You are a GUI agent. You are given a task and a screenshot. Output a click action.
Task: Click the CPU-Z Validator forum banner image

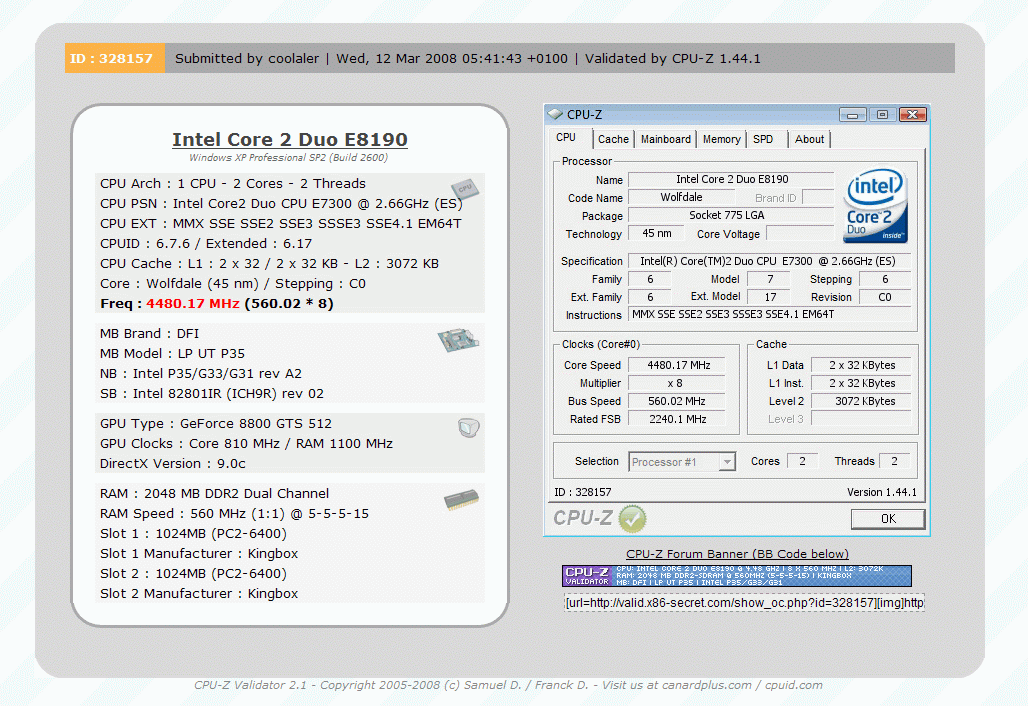click(736, 576)
